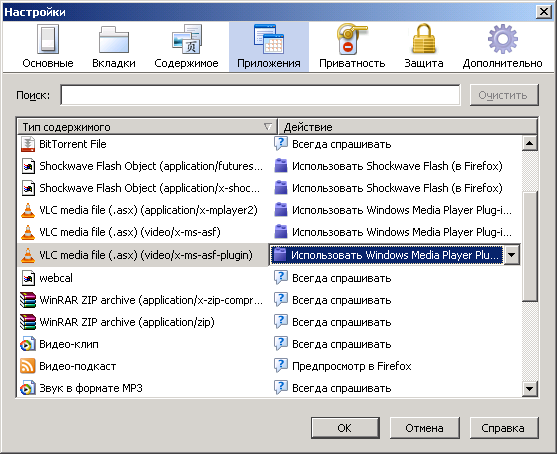This screenshot has height=454, width=557.
Task: Click scrollbar down arrow in list
Action: (530, 389)
